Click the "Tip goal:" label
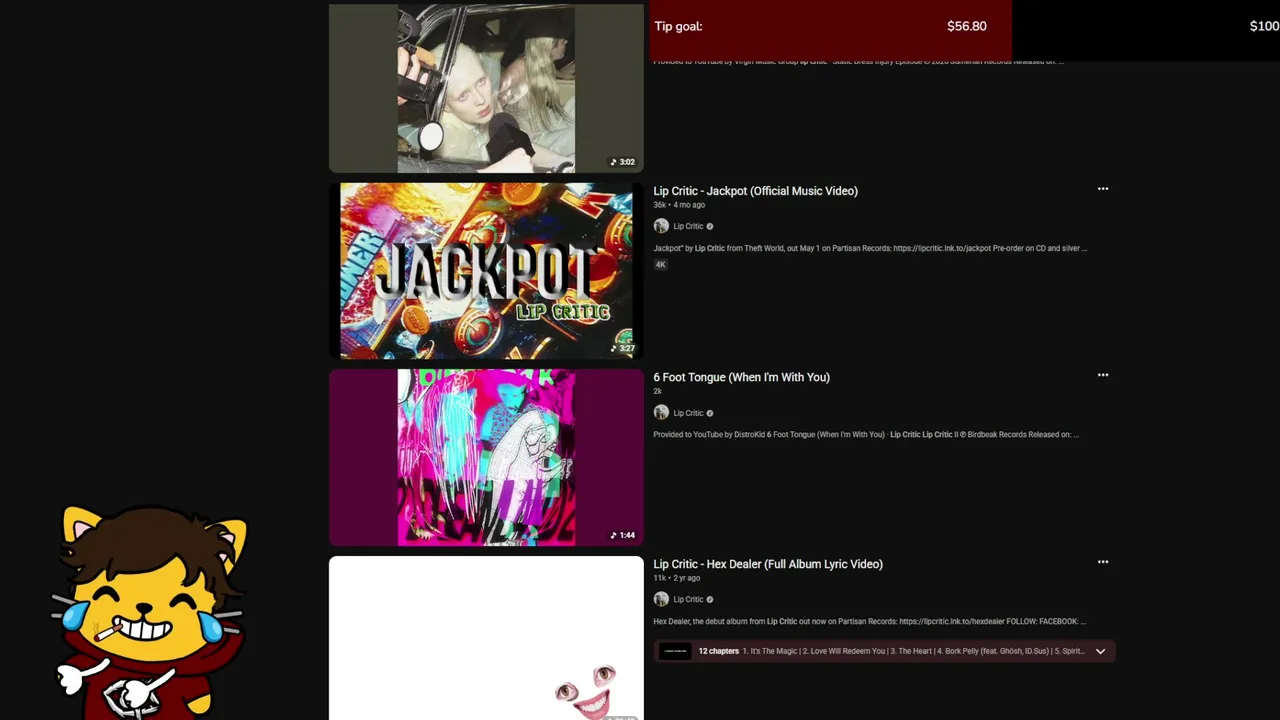This screenshot has width=1280, height=720. click(x=678, y=27)
